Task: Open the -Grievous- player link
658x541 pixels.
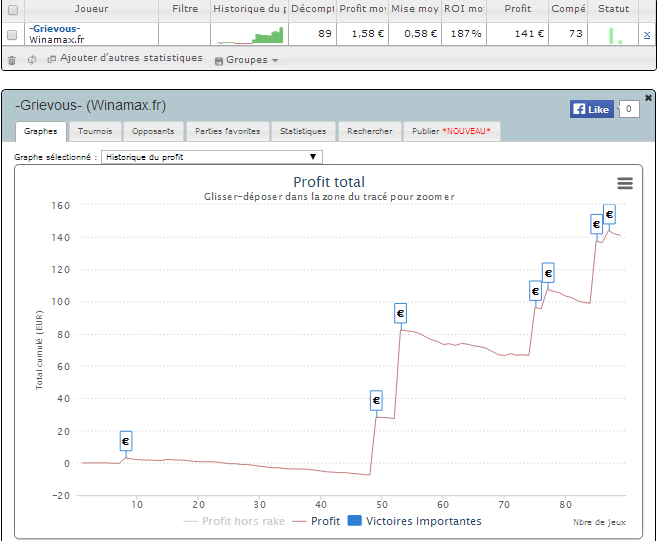Action: coord(55,29)
